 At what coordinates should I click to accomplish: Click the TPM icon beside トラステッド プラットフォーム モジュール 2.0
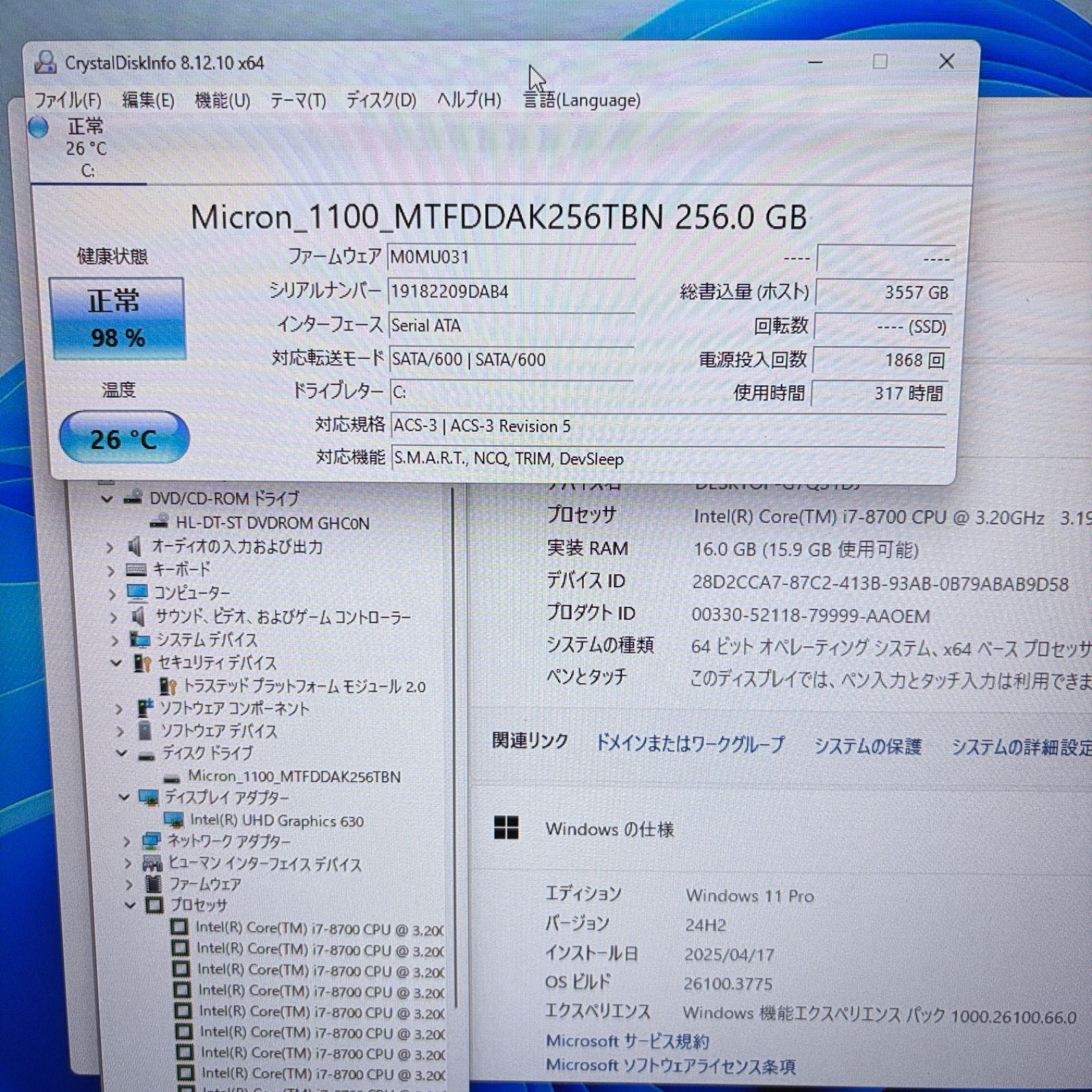168,686
